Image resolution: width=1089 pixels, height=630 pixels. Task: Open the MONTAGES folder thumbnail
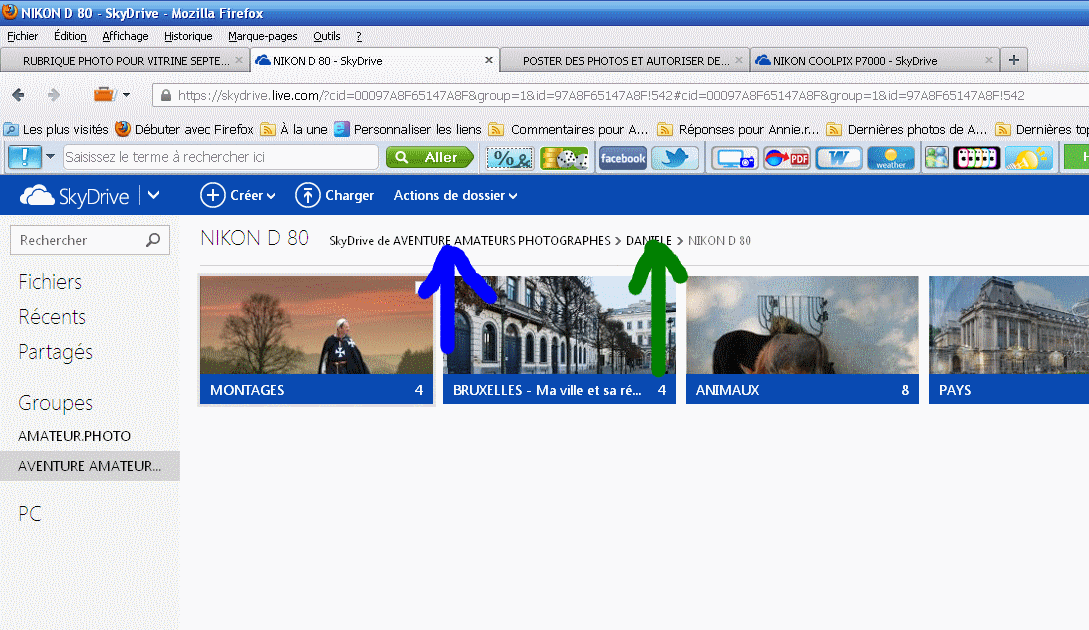tap(316, 340)
